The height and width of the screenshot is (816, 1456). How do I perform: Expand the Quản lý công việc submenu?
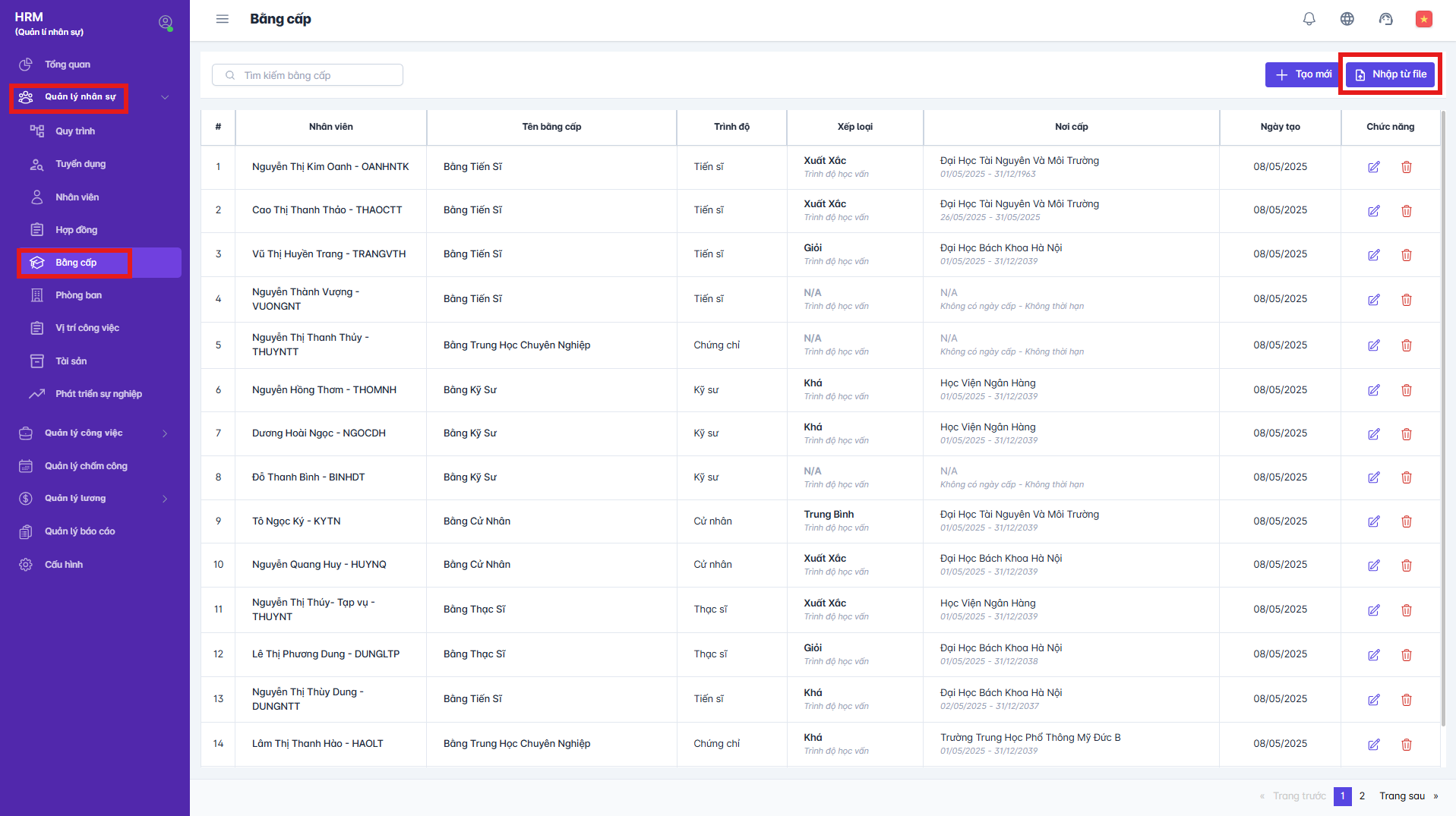pos(165,433)
